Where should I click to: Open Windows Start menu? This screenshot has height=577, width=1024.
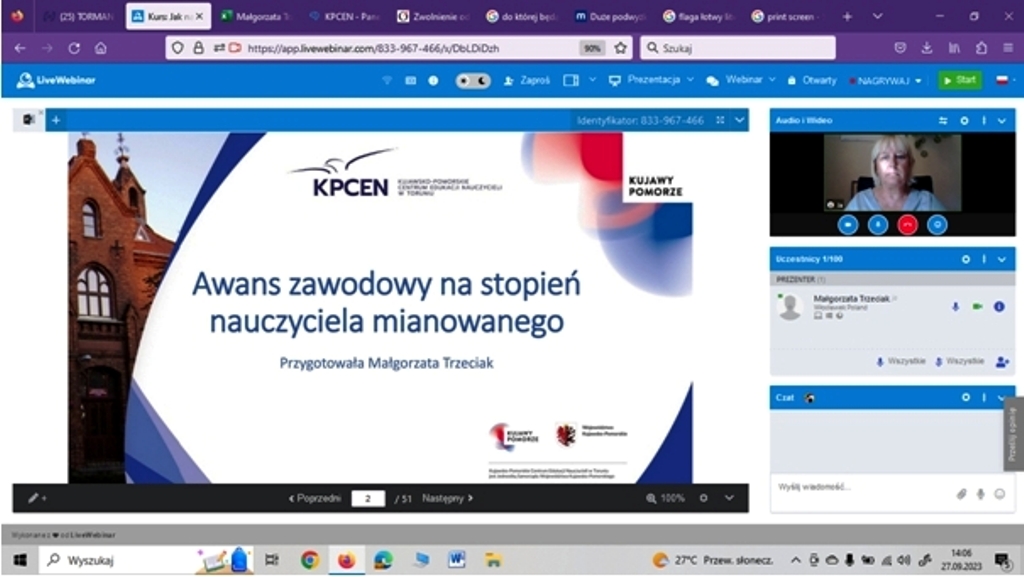[x=20, y=560]
